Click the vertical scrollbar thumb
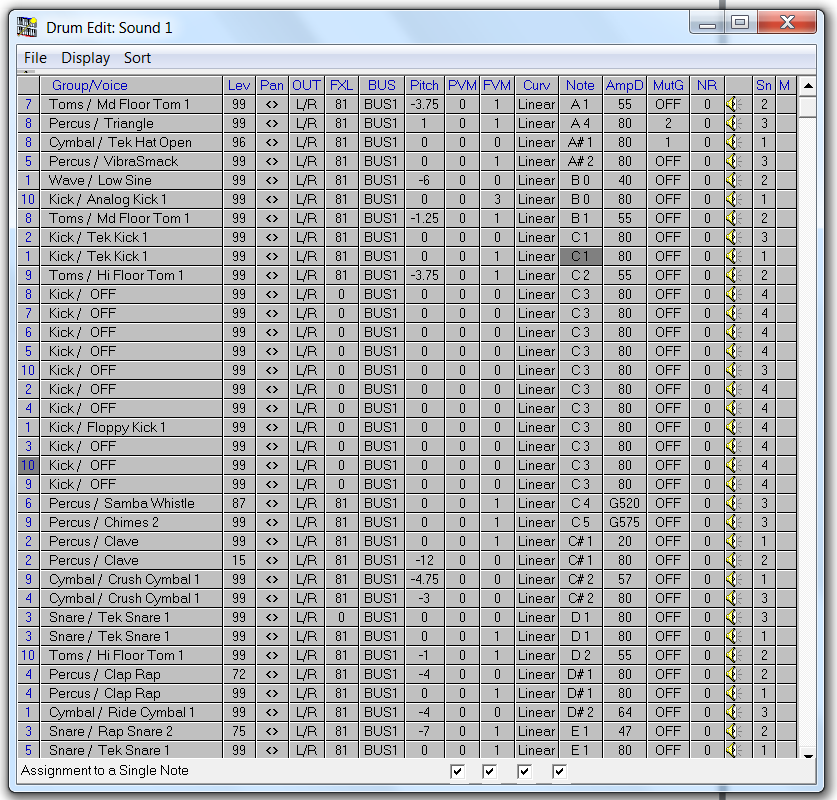This screenshot has height=800, width=837. point(808,106)
